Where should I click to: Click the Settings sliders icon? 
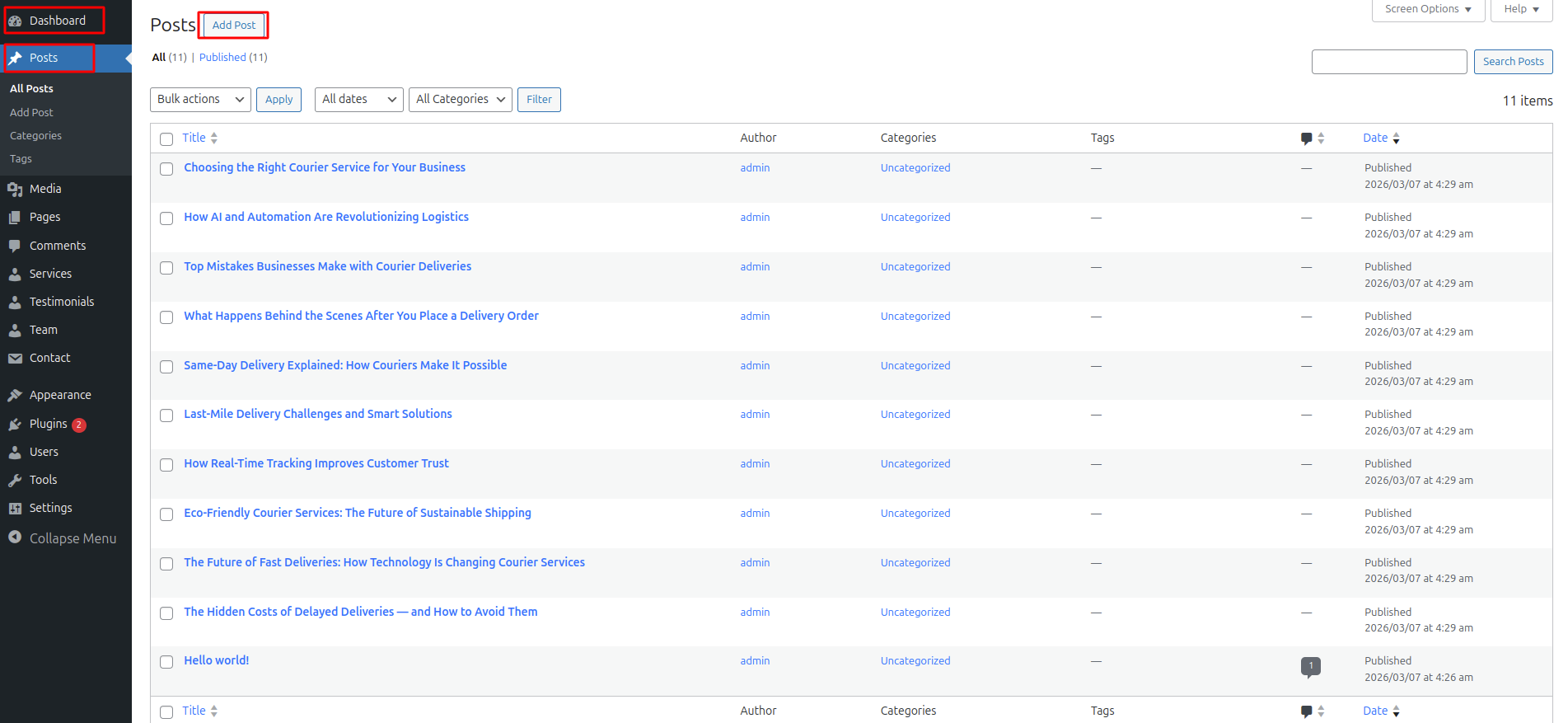[15, 508]
